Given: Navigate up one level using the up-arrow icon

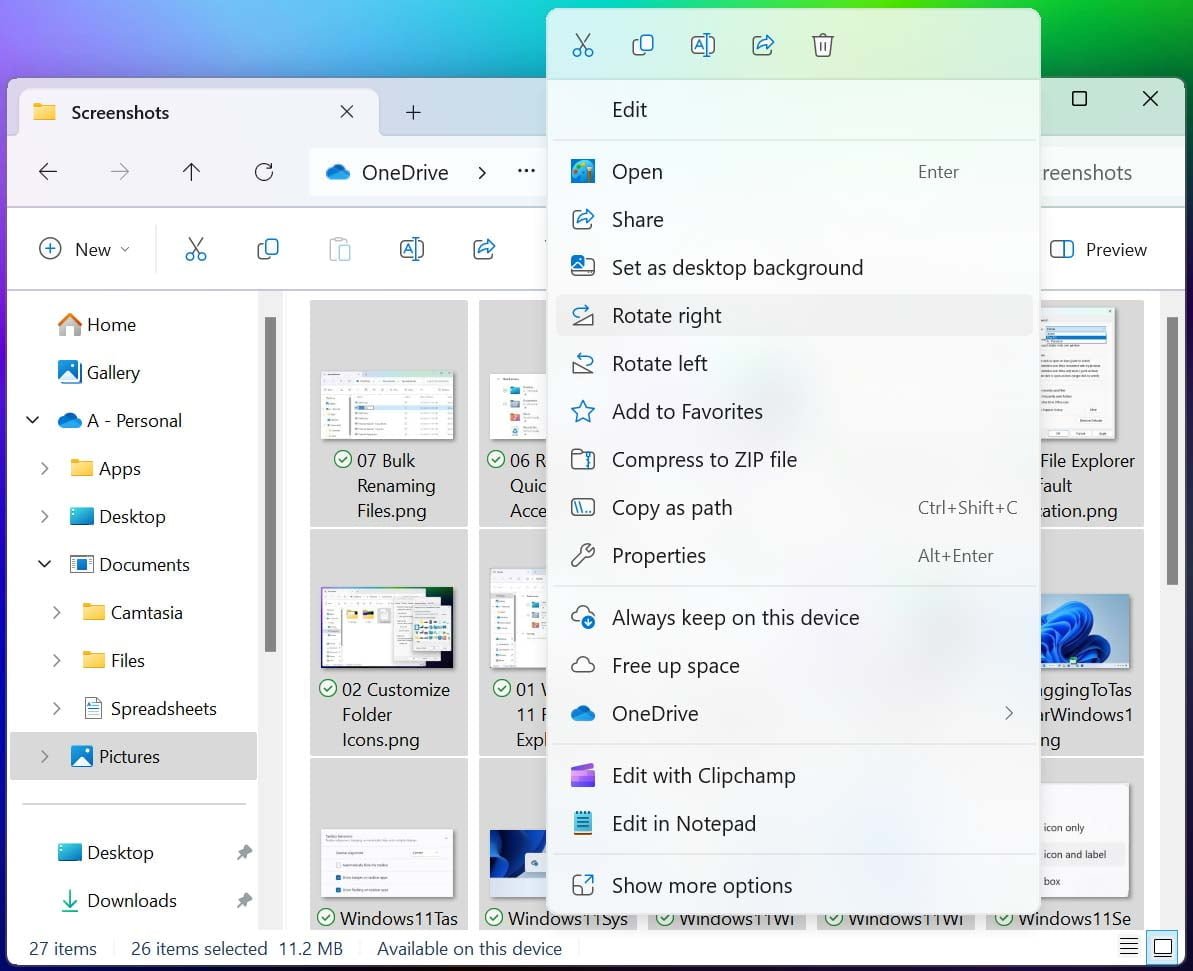Looking at the screenshot, I should click(191, 172).
